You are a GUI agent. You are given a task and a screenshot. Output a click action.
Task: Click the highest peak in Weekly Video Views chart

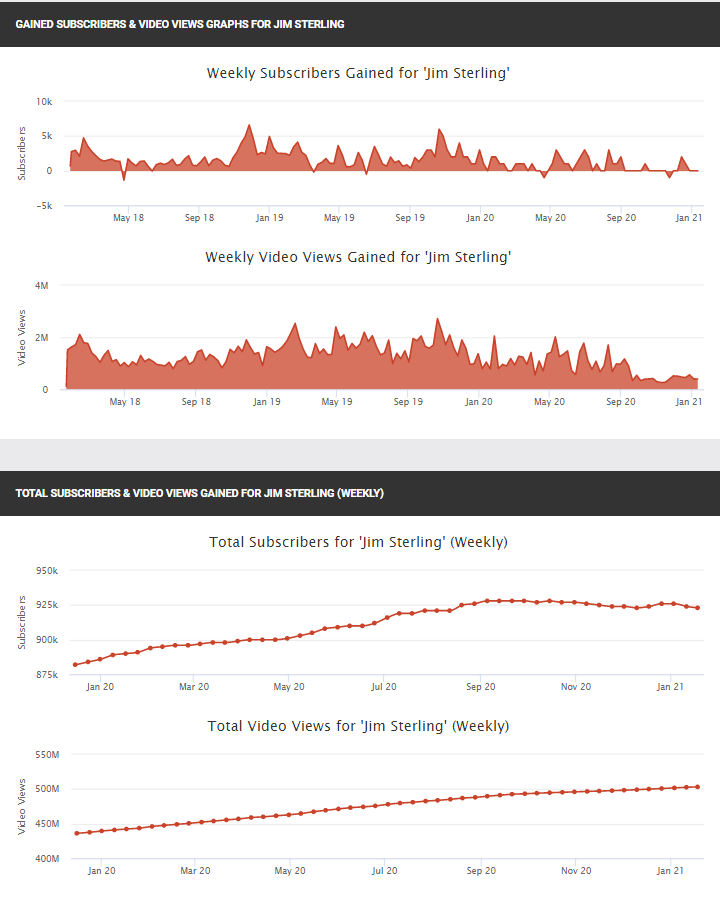coord(437,319)
